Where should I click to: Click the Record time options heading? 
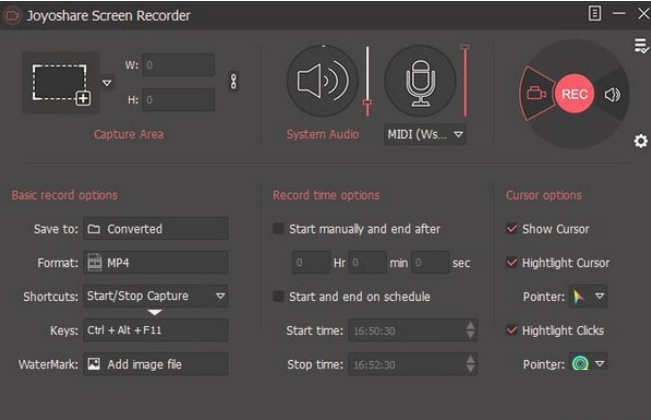326,195
